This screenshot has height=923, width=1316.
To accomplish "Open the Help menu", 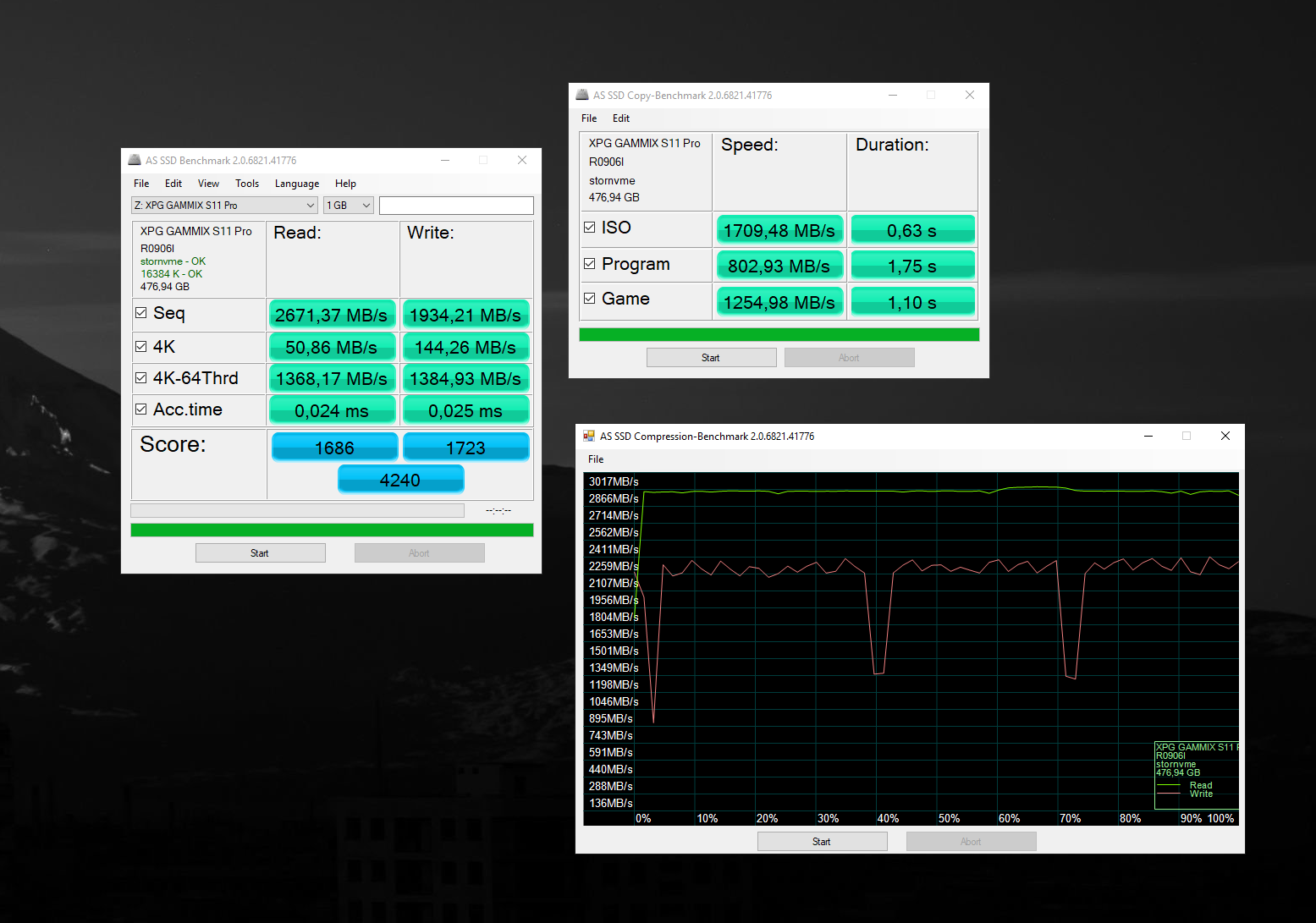I will pos(345,184).
